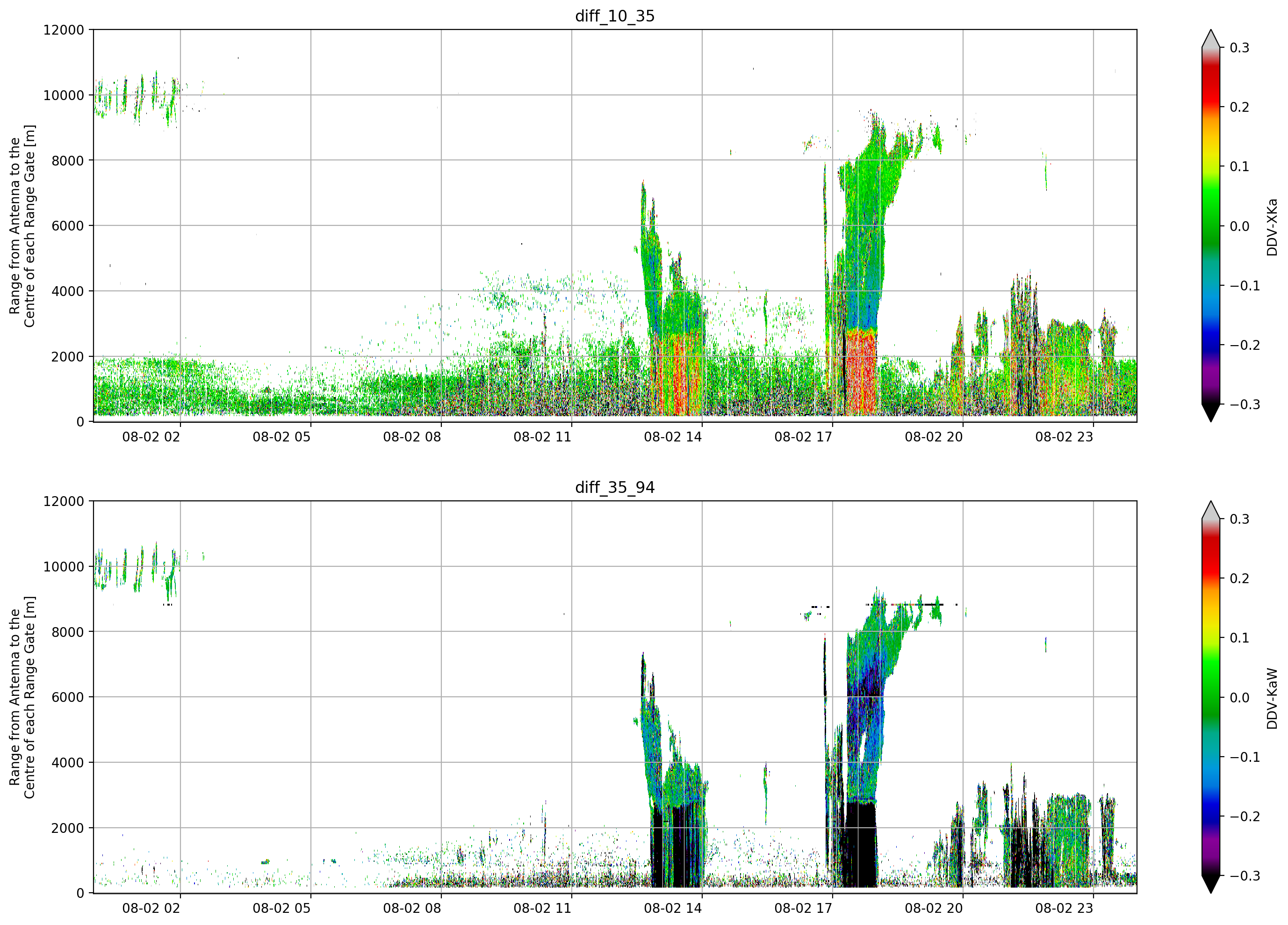Click the 0.1 tick on the DDV-KaW colorbar

coord(1240,637)
